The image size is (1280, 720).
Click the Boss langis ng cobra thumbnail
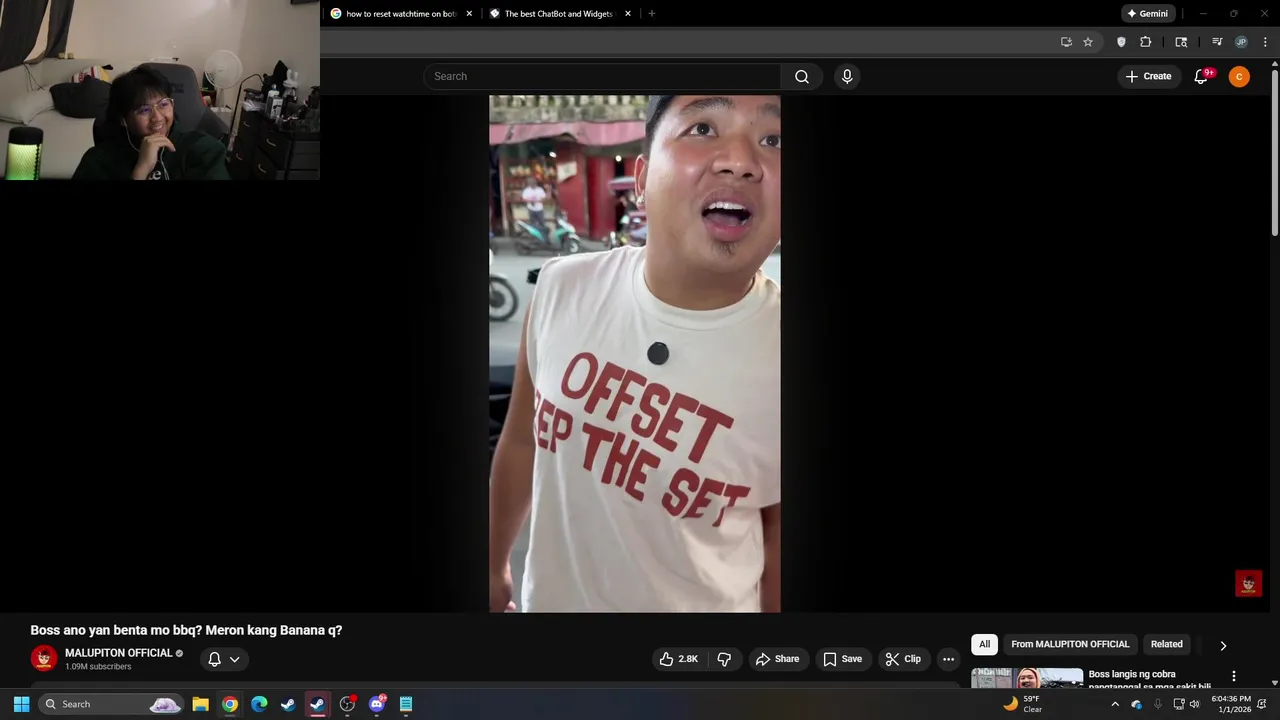(x=1027, y=678)
